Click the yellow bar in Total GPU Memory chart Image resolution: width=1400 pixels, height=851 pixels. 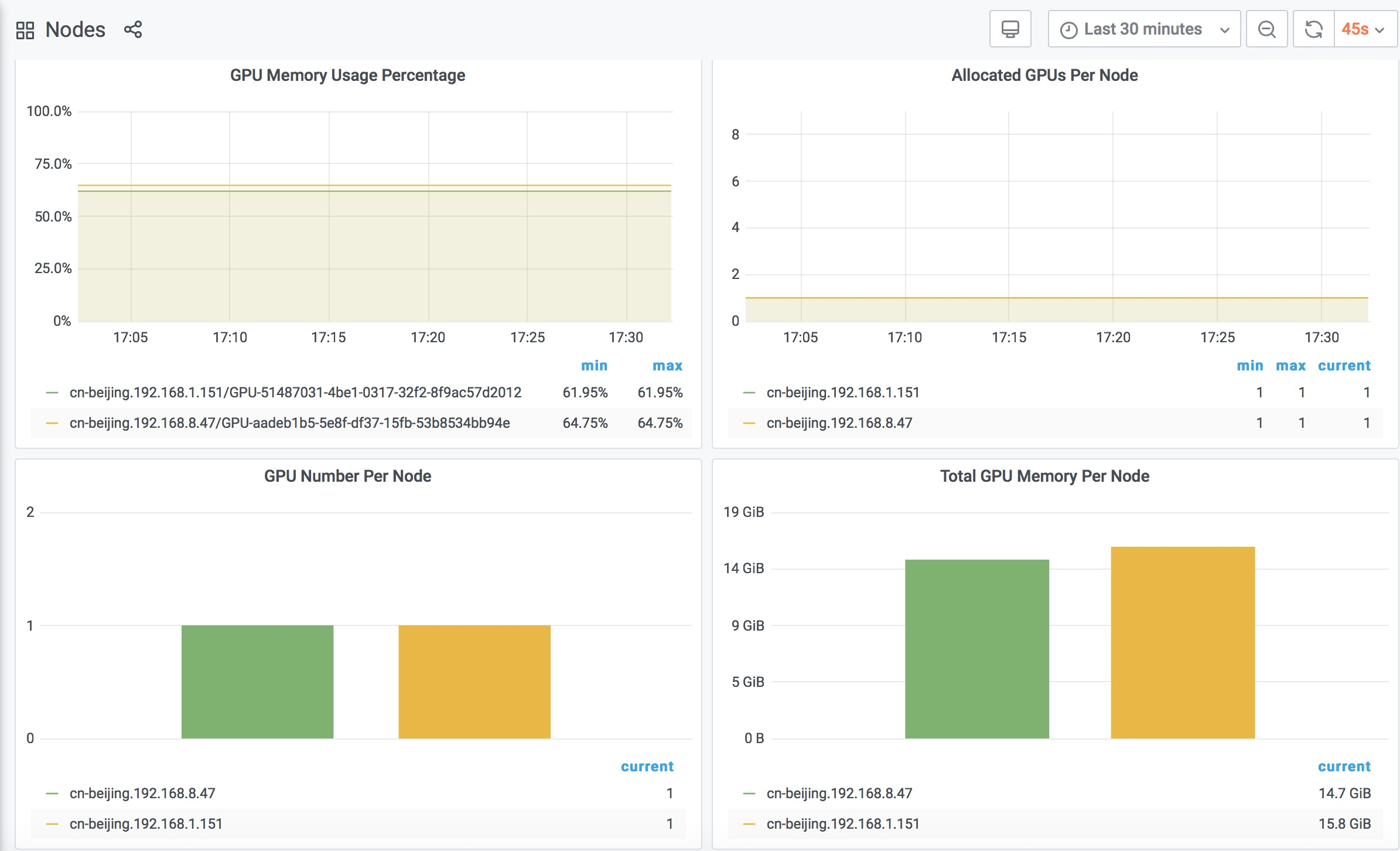coord(1182,642)
